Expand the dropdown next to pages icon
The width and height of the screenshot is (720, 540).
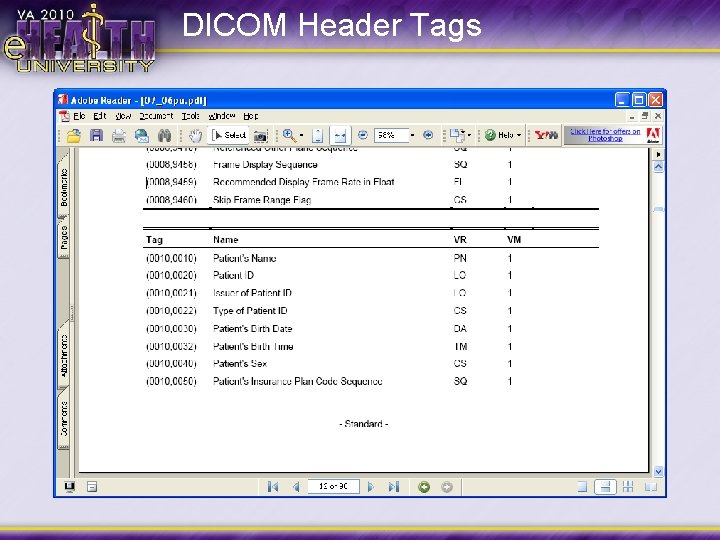point(469,135)
